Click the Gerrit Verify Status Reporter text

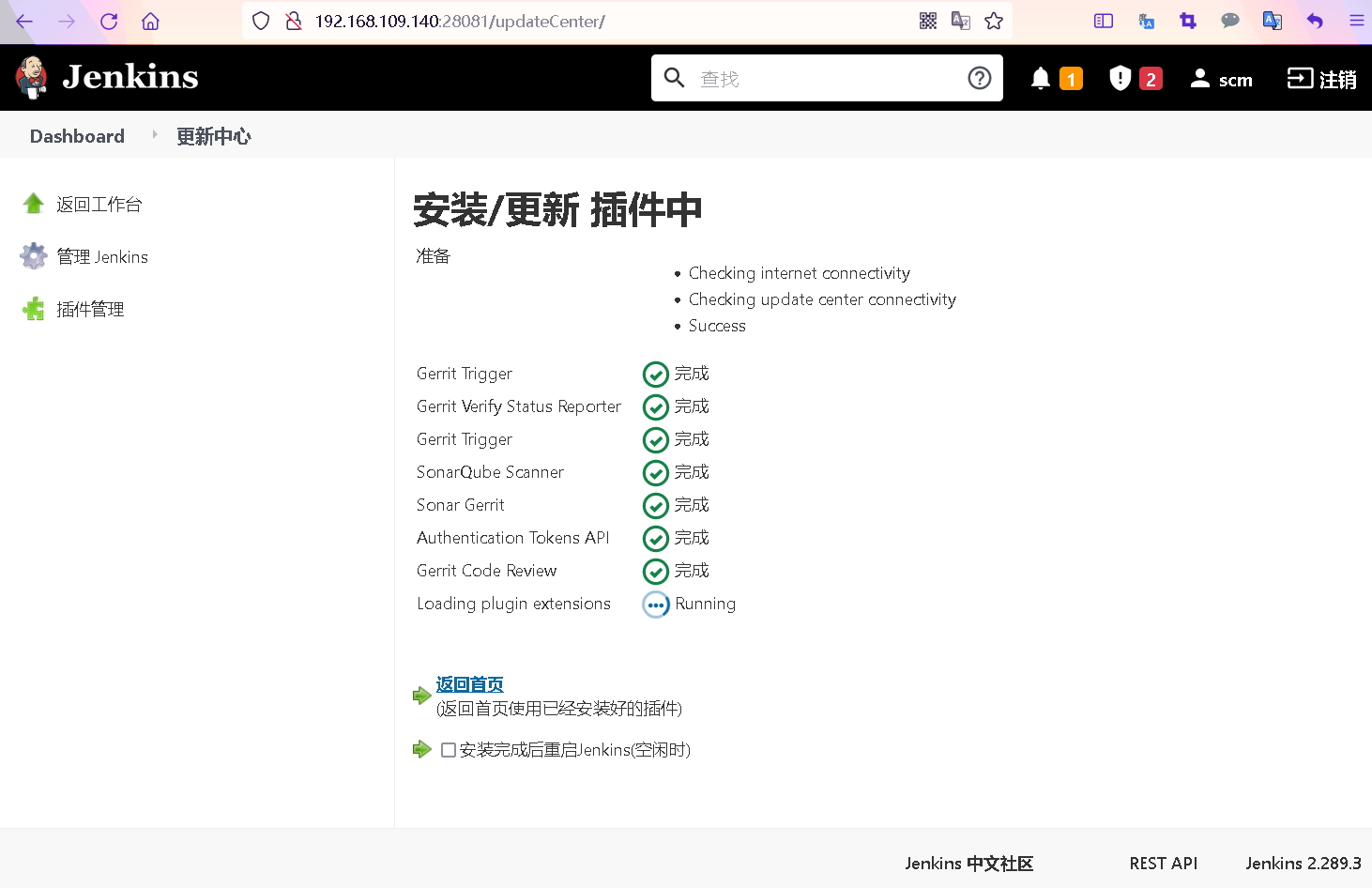coord(519,406)
